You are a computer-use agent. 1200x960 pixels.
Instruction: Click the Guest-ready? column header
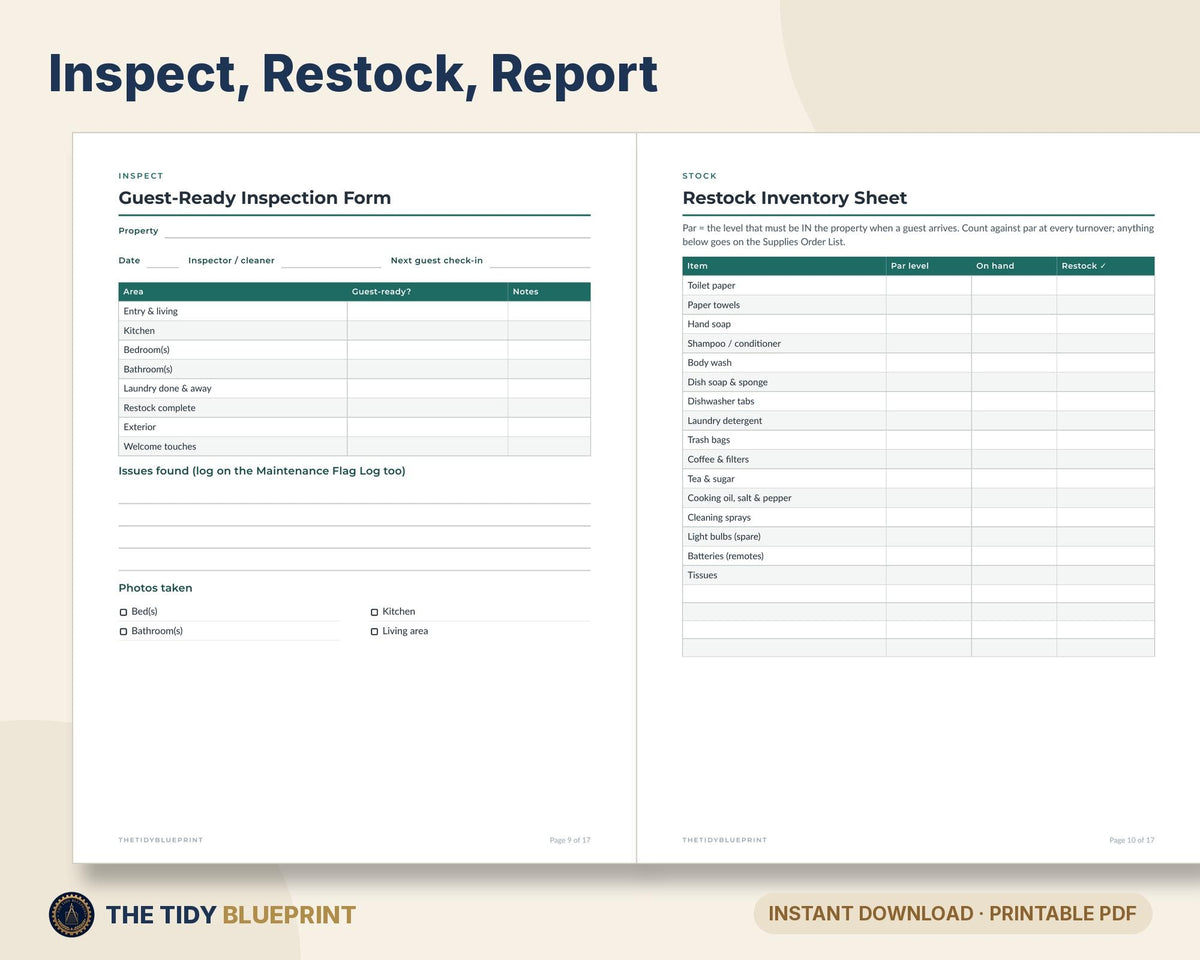[427, 292]
